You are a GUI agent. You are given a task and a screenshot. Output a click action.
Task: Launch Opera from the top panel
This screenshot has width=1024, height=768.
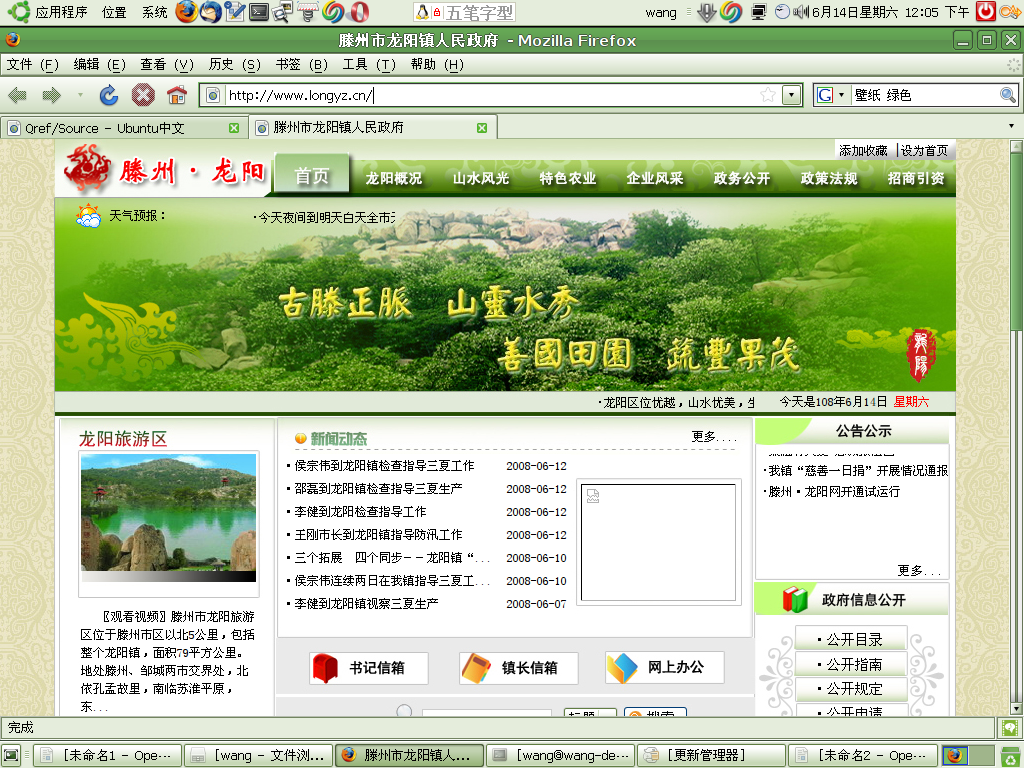pos(359,12)
